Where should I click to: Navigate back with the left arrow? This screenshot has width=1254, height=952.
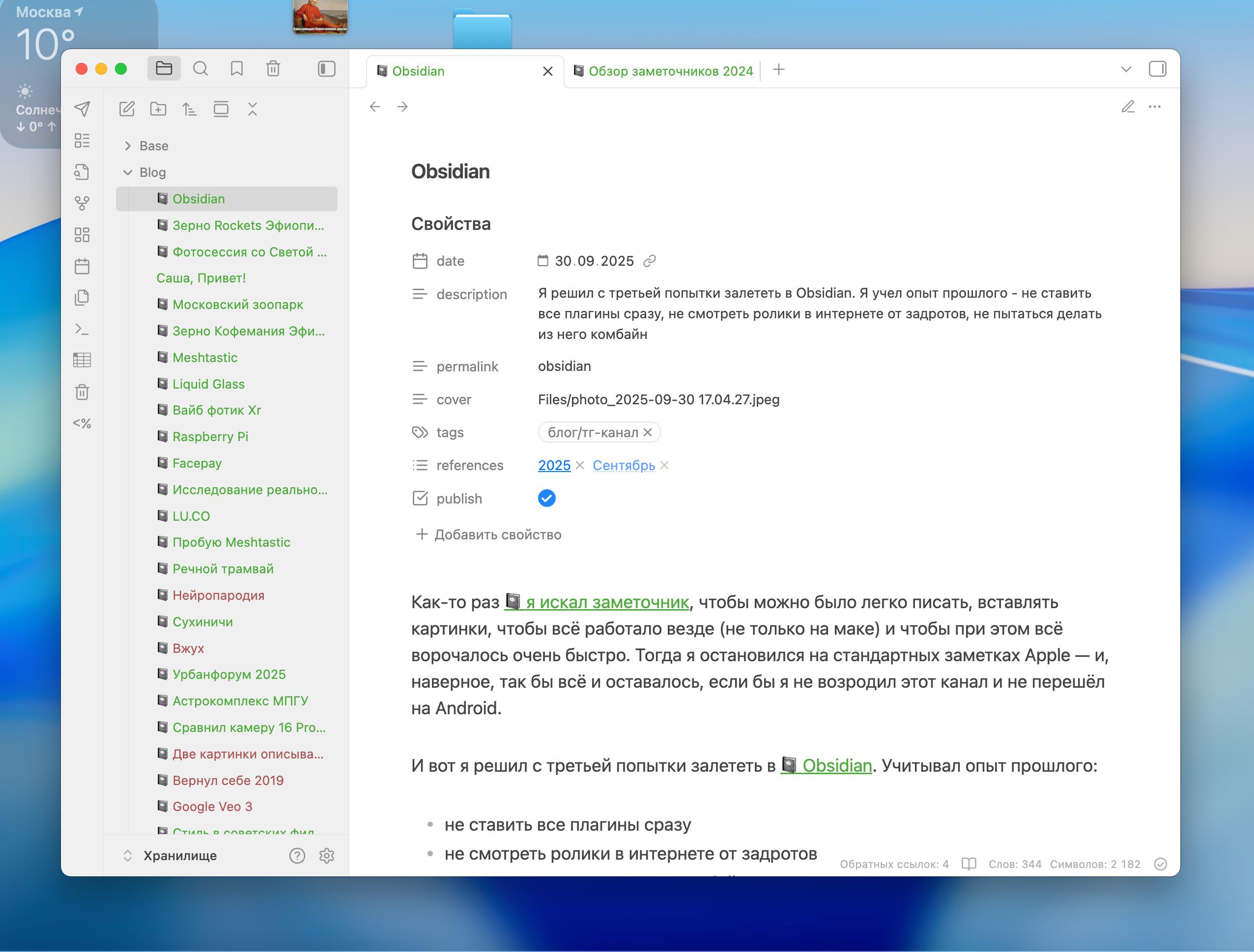[375, 107]
